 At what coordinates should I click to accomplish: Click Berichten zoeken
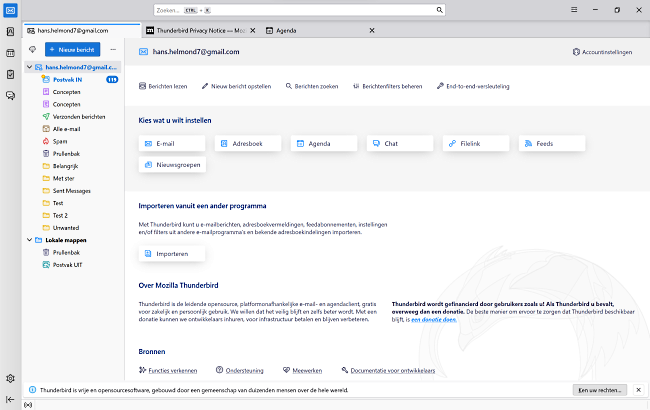[312, 86]
